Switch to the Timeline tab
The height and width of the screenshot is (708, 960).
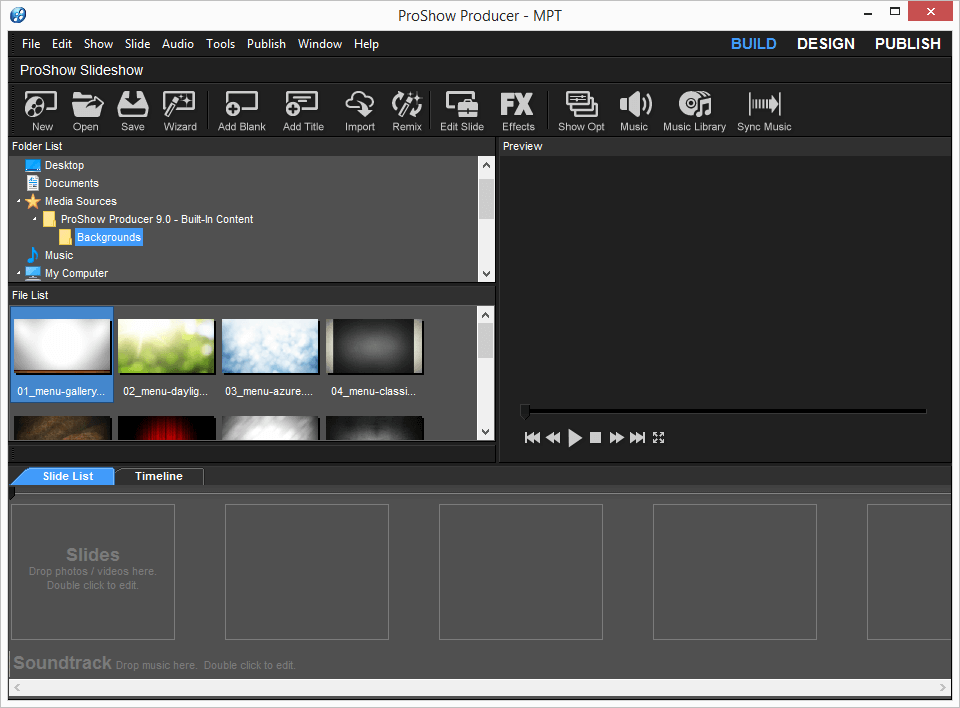coord(159,476)
